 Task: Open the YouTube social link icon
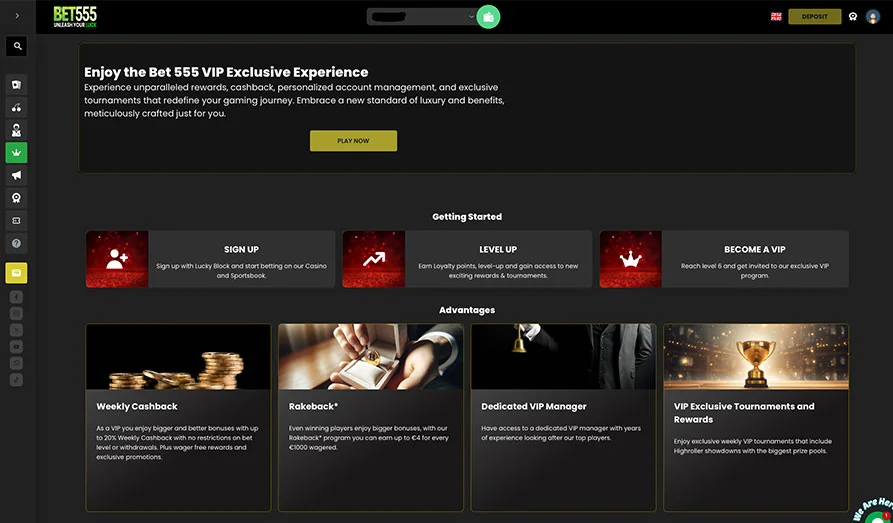[x=17, y=346]
